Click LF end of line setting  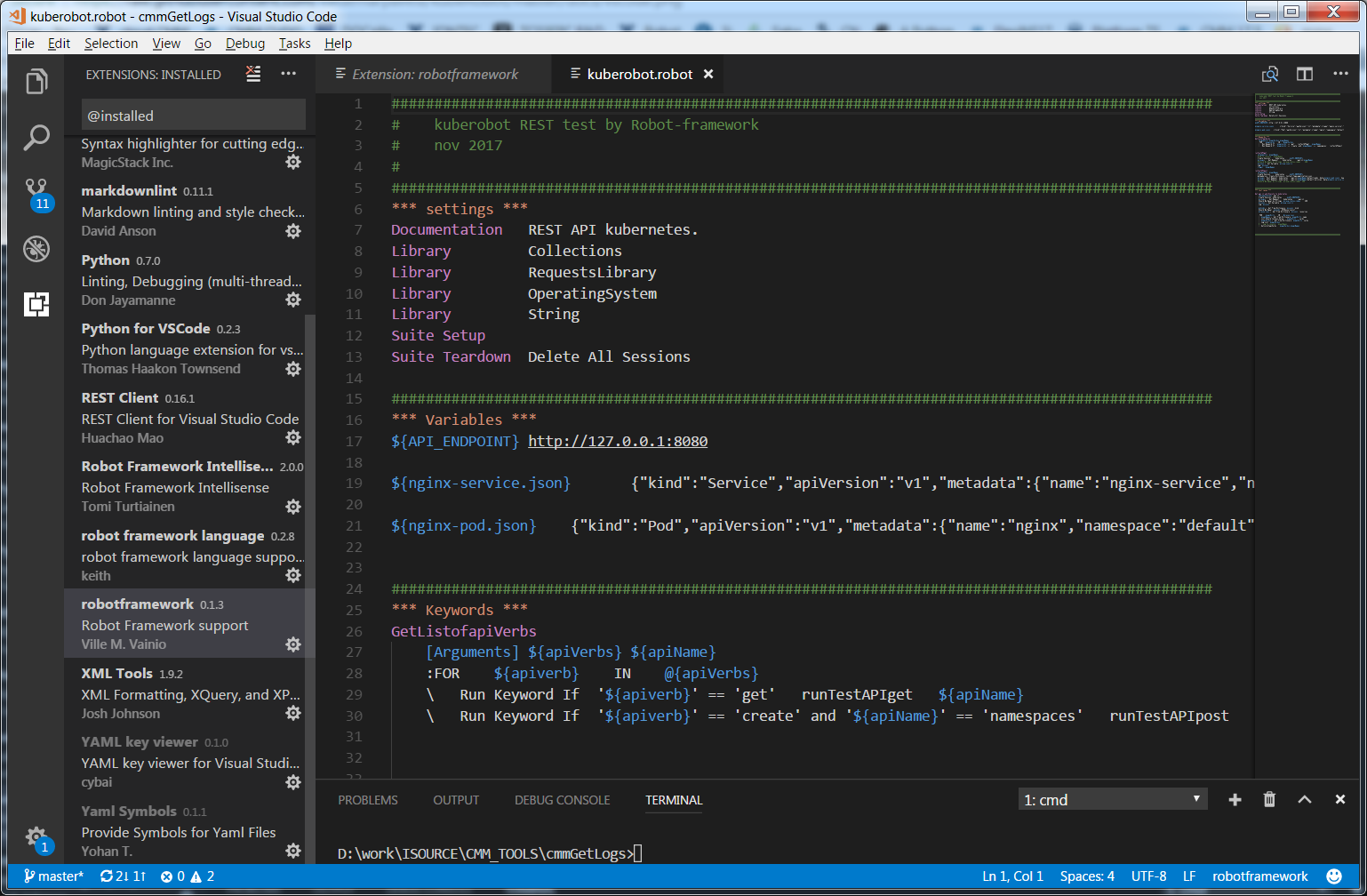[x=1188, y=876]
